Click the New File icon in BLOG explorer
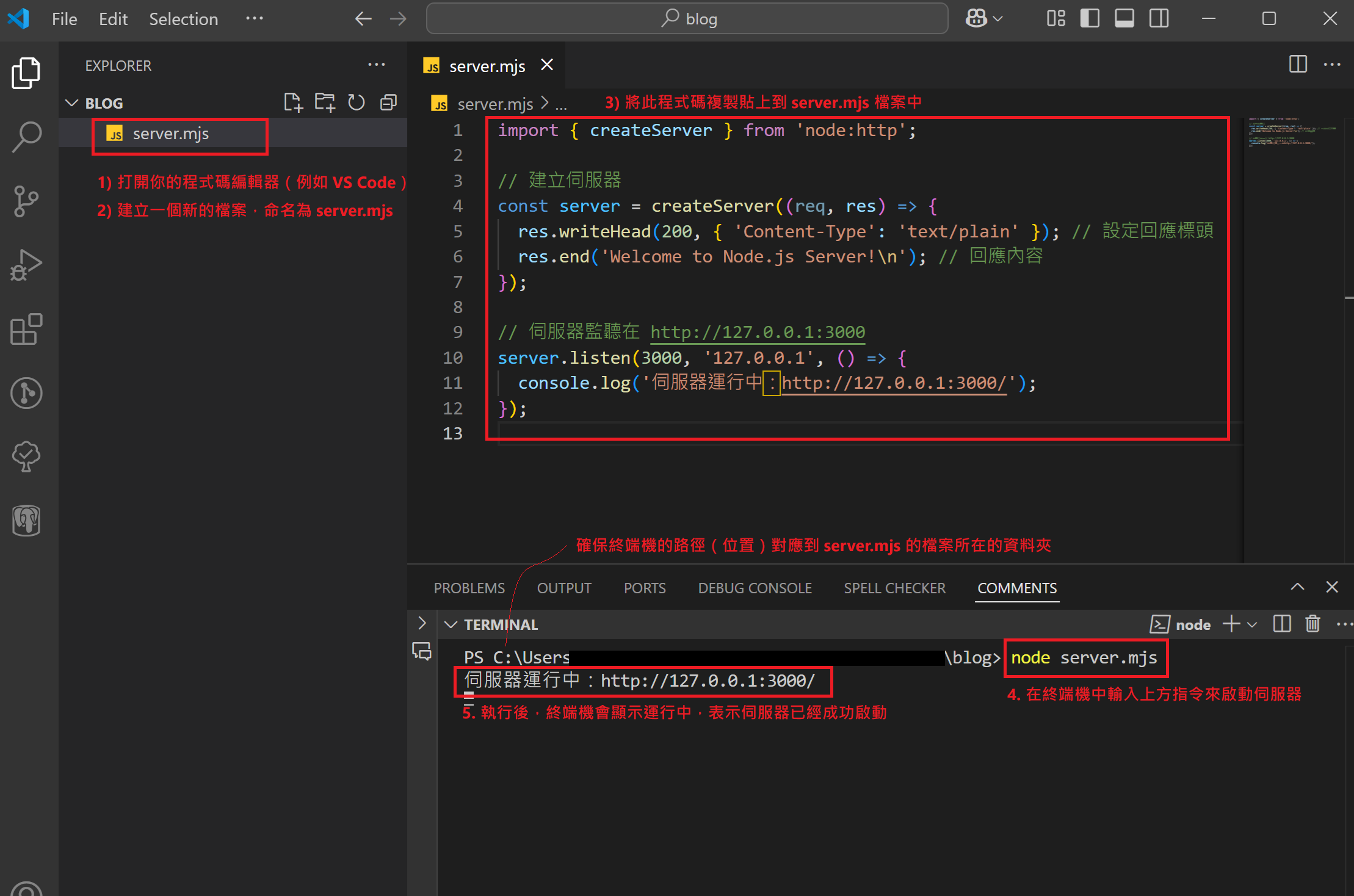This screenshot has height=896, width=1354. coord(293,103)
